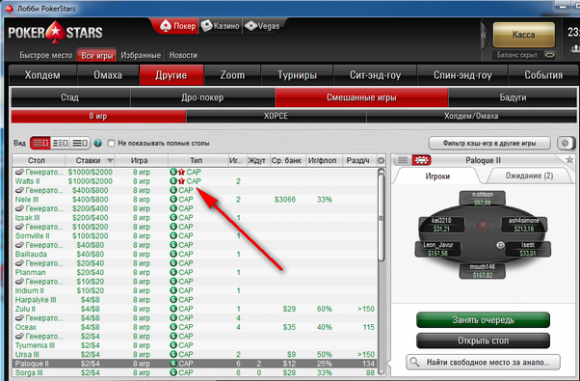The height and width of the screenshot is (381, 580).
Task: Click Найти свободное место за анало... button
Action: point(483,362)
